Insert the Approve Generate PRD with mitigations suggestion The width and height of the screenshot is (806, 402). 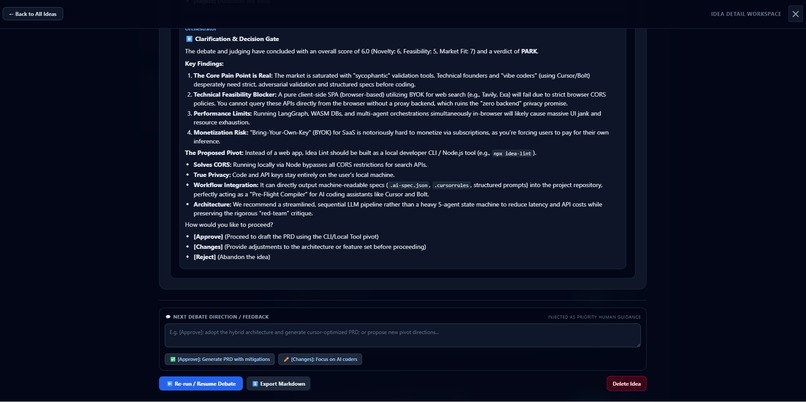point(219,359)
